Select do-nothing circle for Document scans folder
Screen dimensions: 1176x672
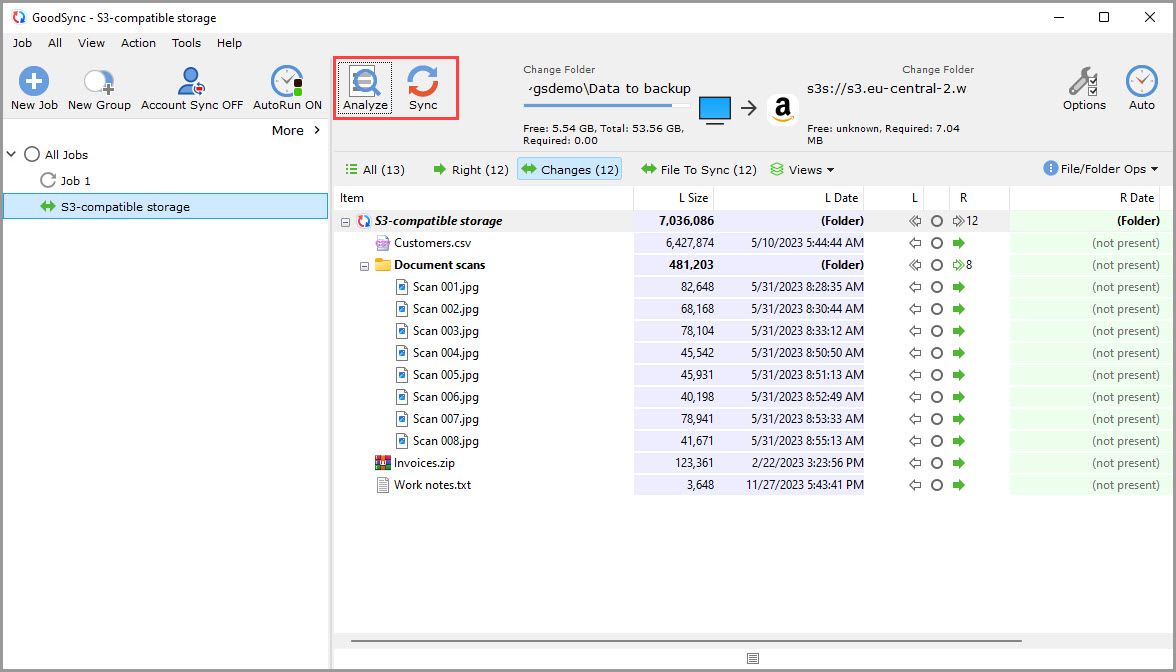pyautogui.click(x=937, y=265)
